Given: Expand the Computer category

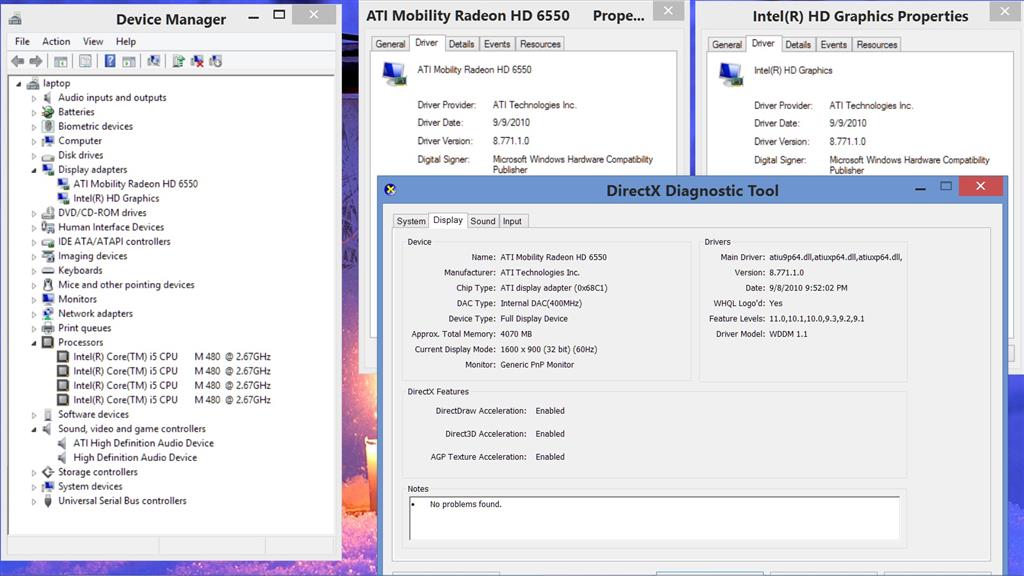Looking at the screenshot, I should click(34, 141).
